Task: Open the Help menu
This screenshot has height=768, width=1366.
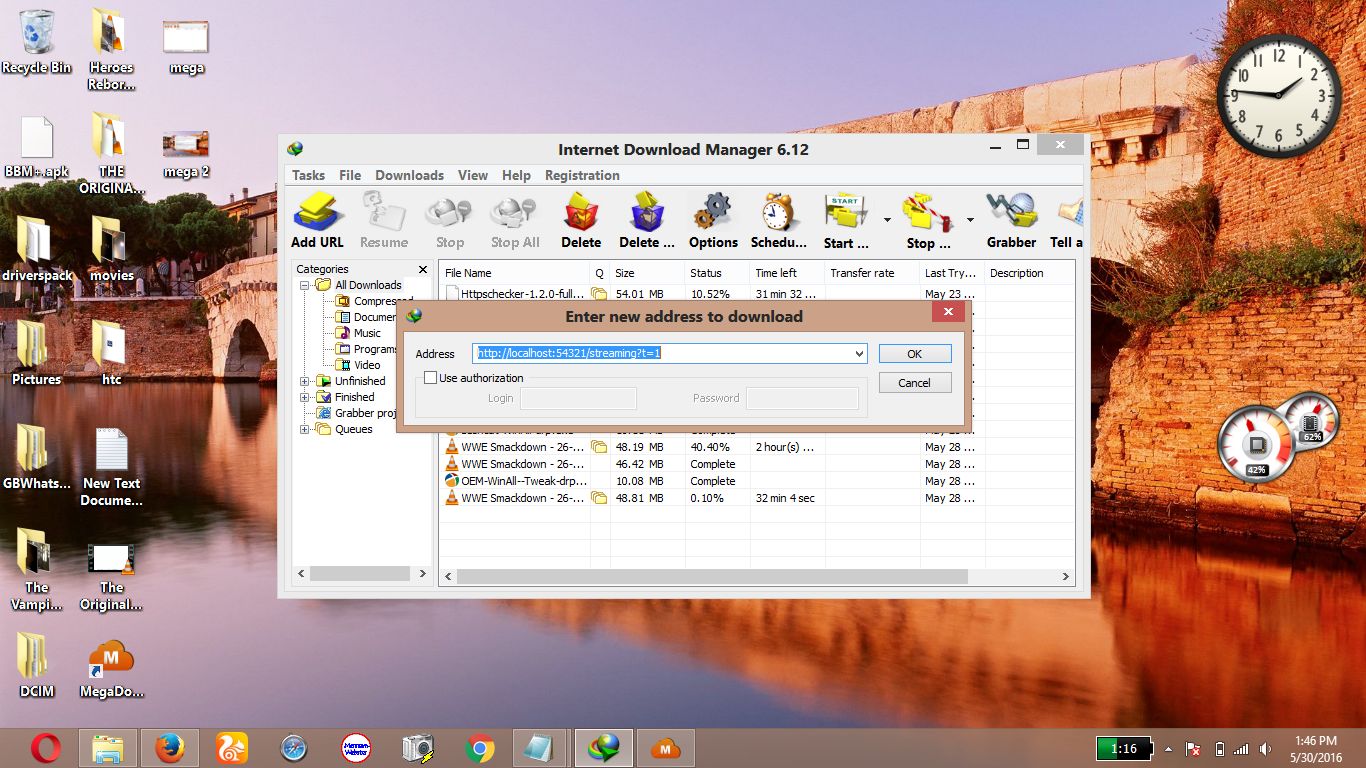Action: (516, 175)
